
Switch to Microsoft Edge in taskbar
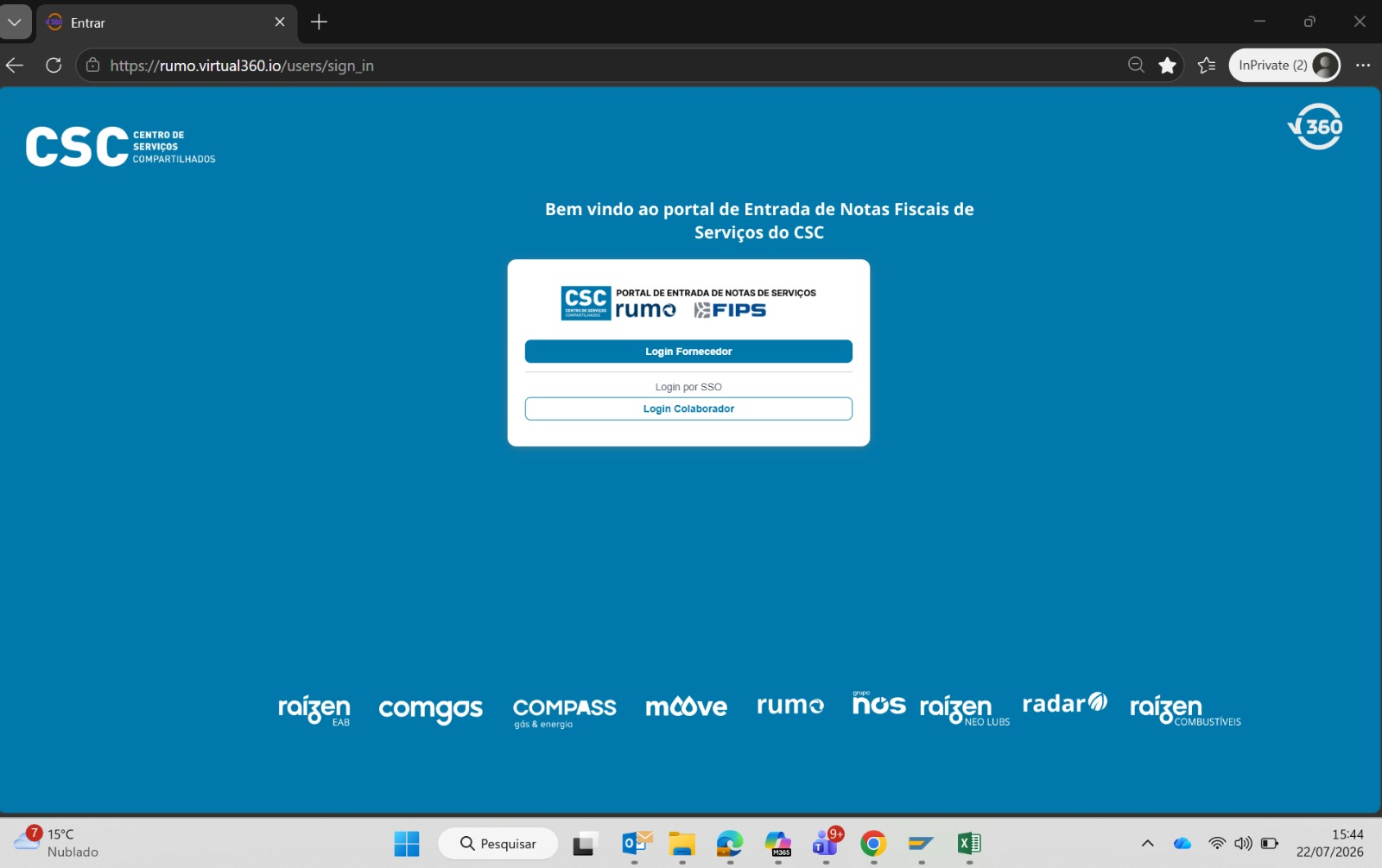point(730,844)
